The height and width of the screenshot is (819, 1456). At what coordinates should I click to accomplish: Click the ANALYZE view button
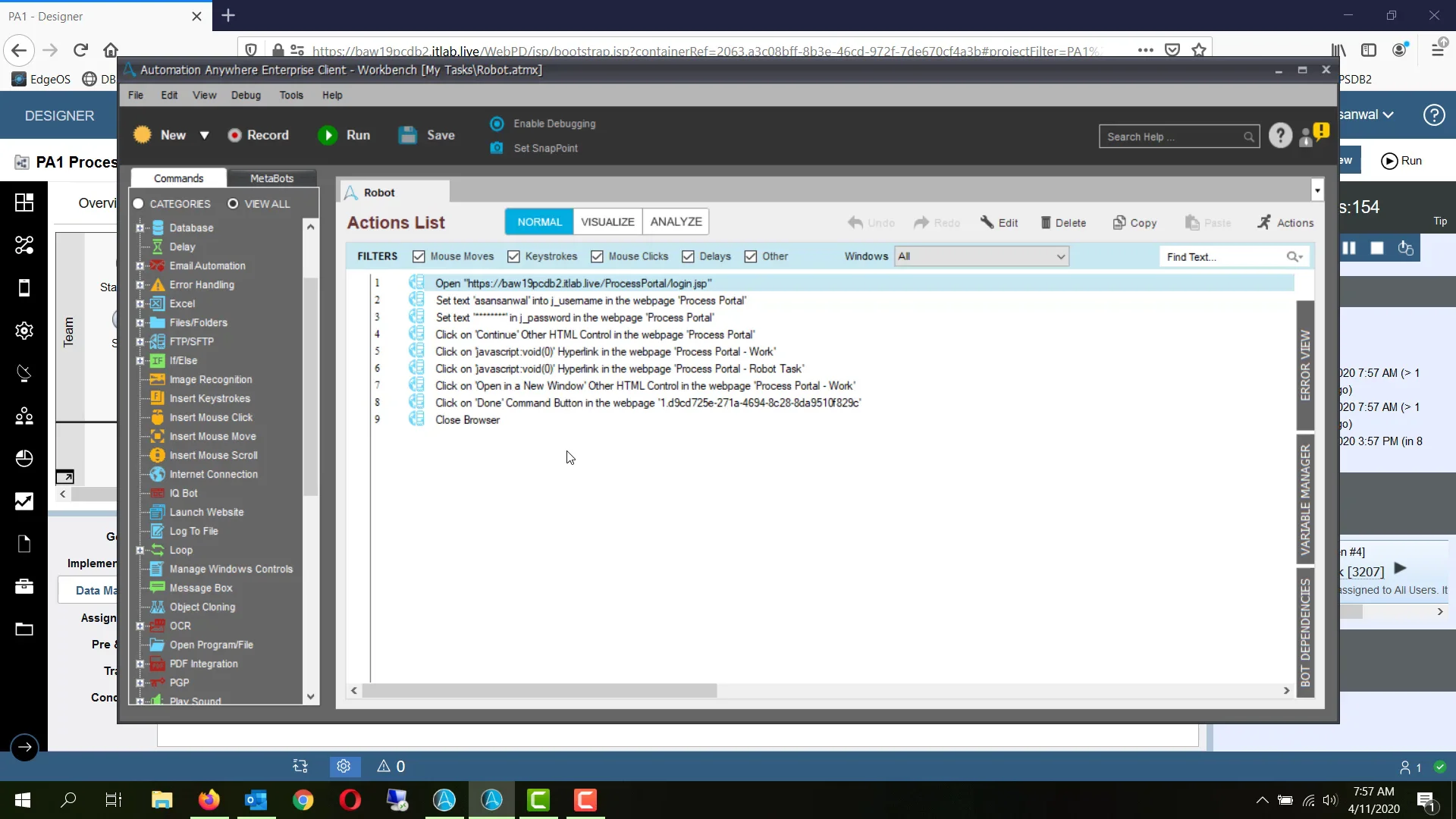pos(676,221)
